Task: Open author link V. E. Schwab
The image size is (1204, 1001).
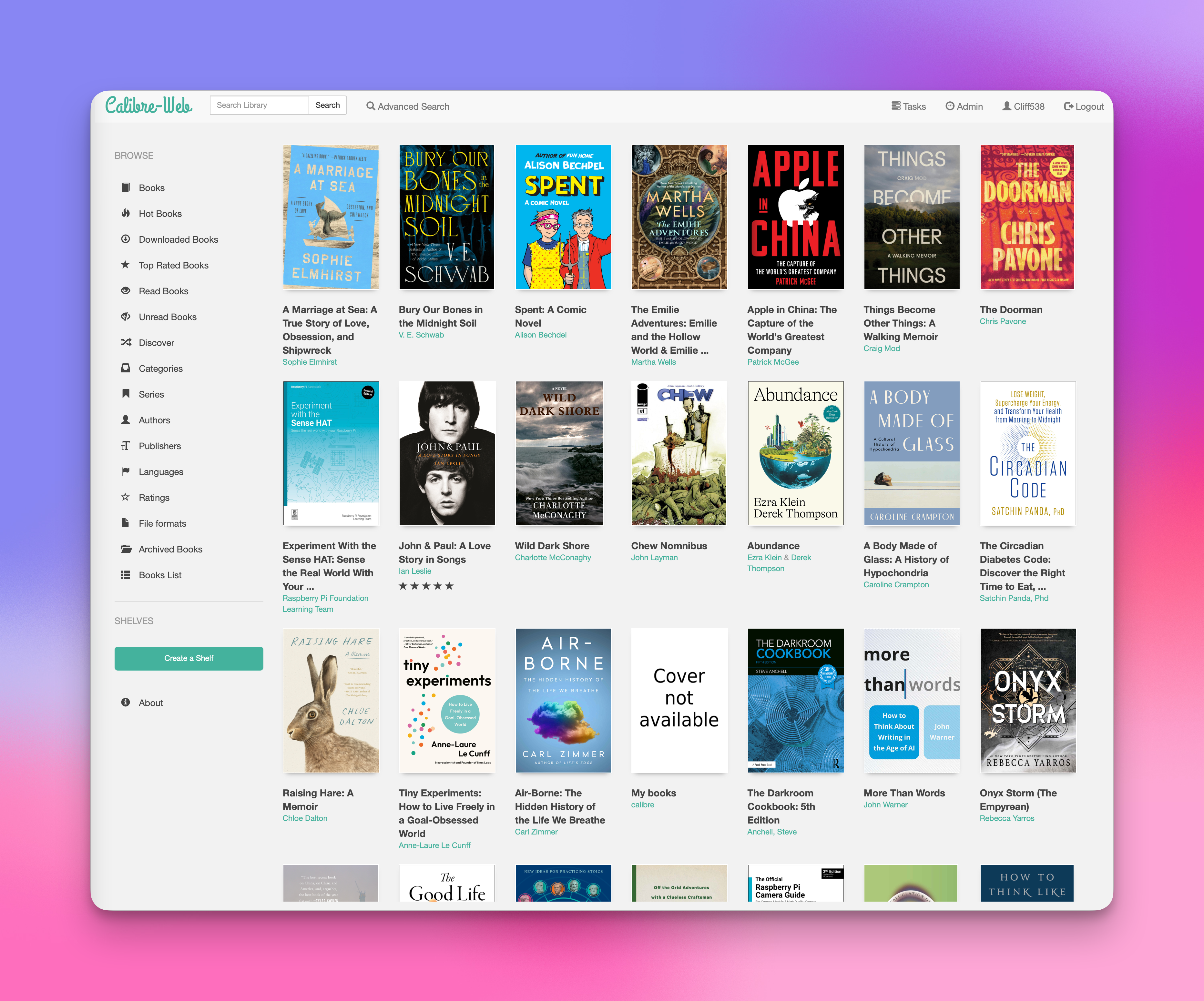Action: [421, 335]
